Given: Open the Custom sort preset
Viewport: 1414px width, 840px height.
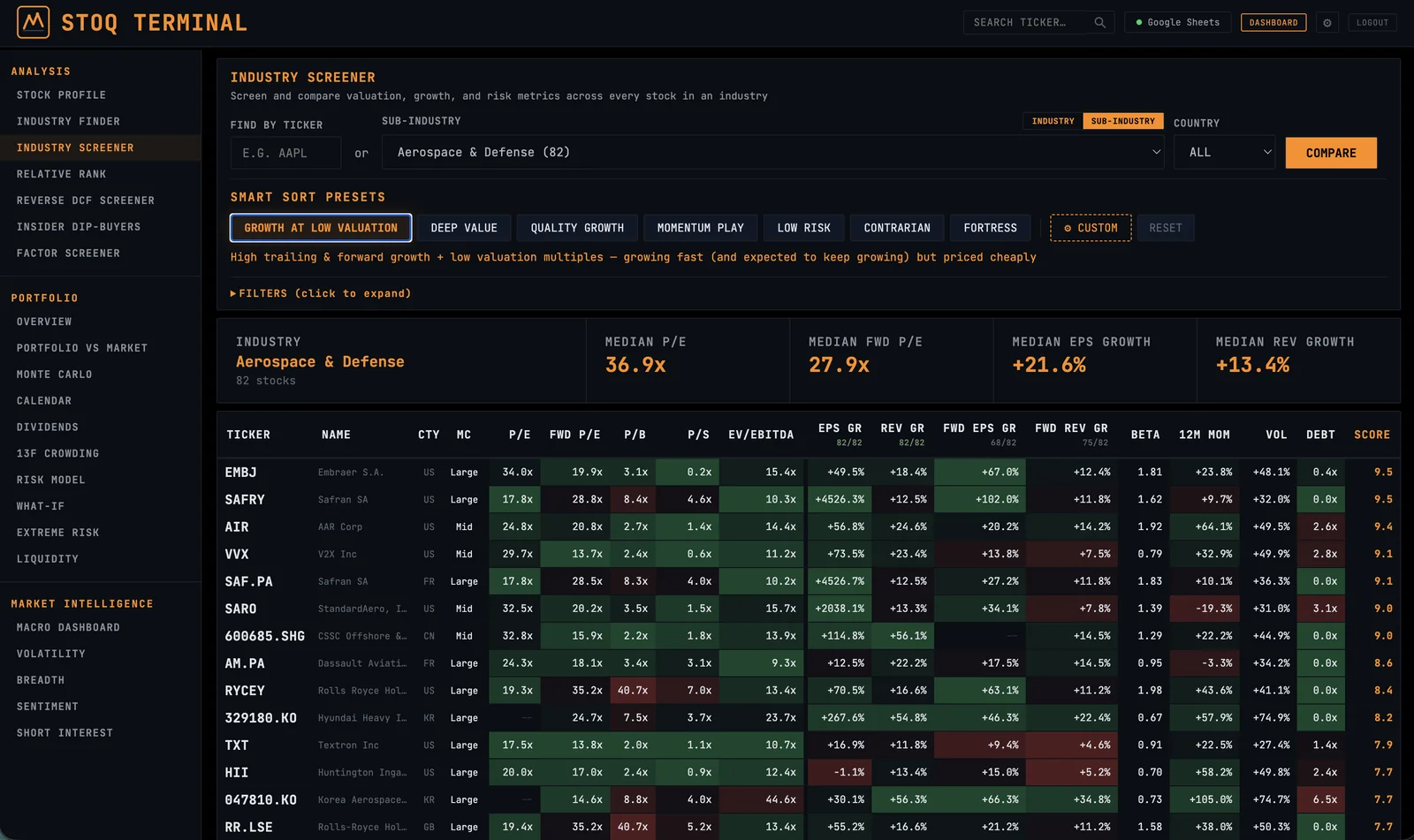Looking at the screenshot, I should coord(1091,228).
